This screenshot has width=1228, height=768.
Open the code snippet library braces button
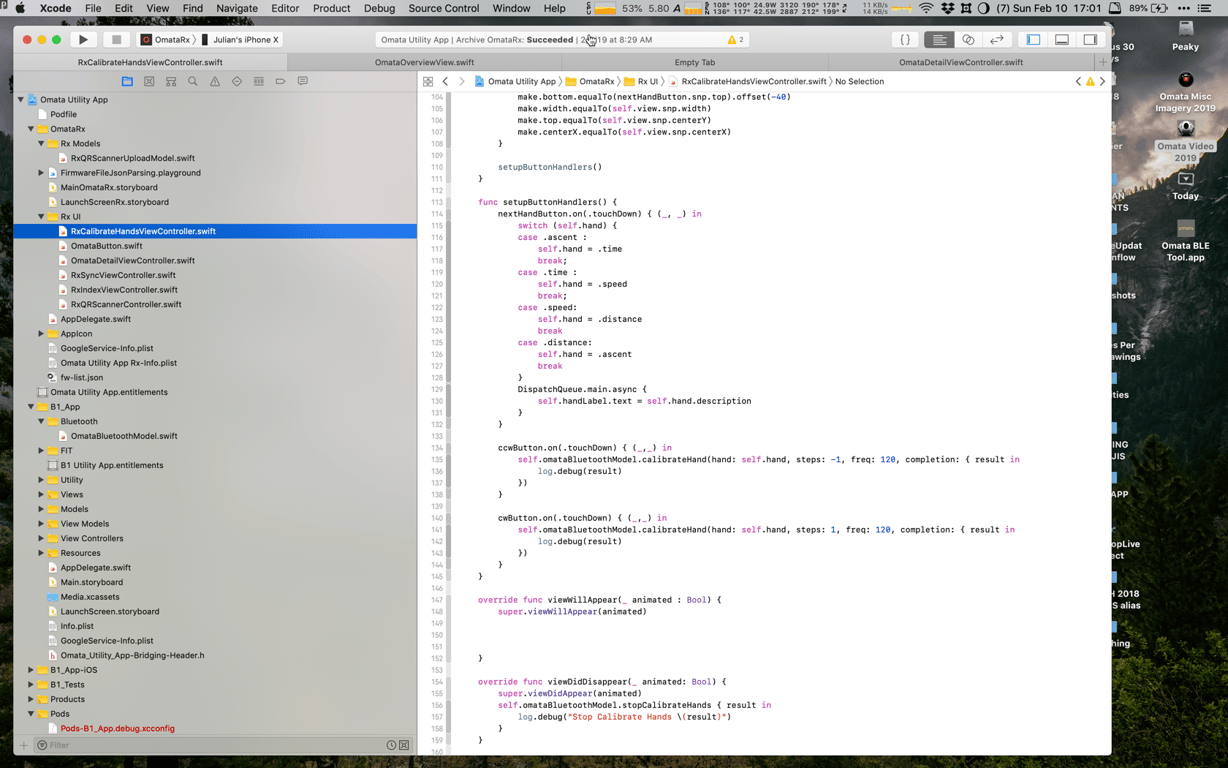click(905, 40)
